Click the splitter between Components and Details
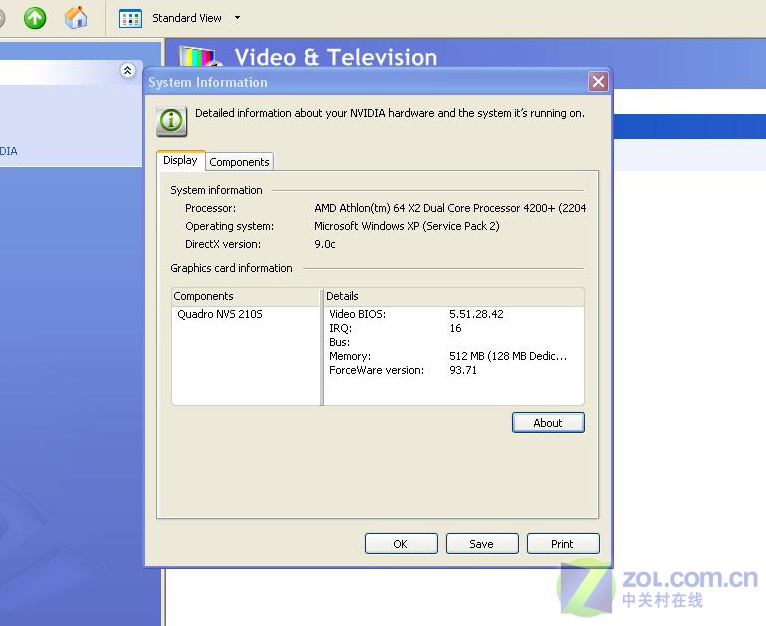766x626 pixels. [x=322, y=347]
